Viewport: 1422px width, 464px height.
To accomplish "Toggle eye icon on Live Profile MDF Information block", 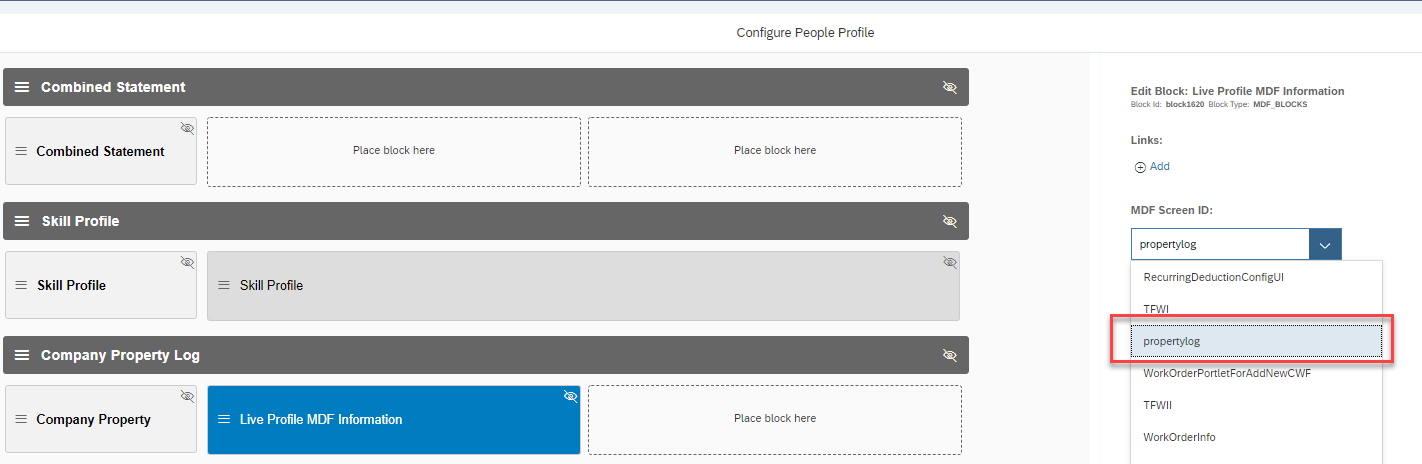I will [x=571, y=396].
